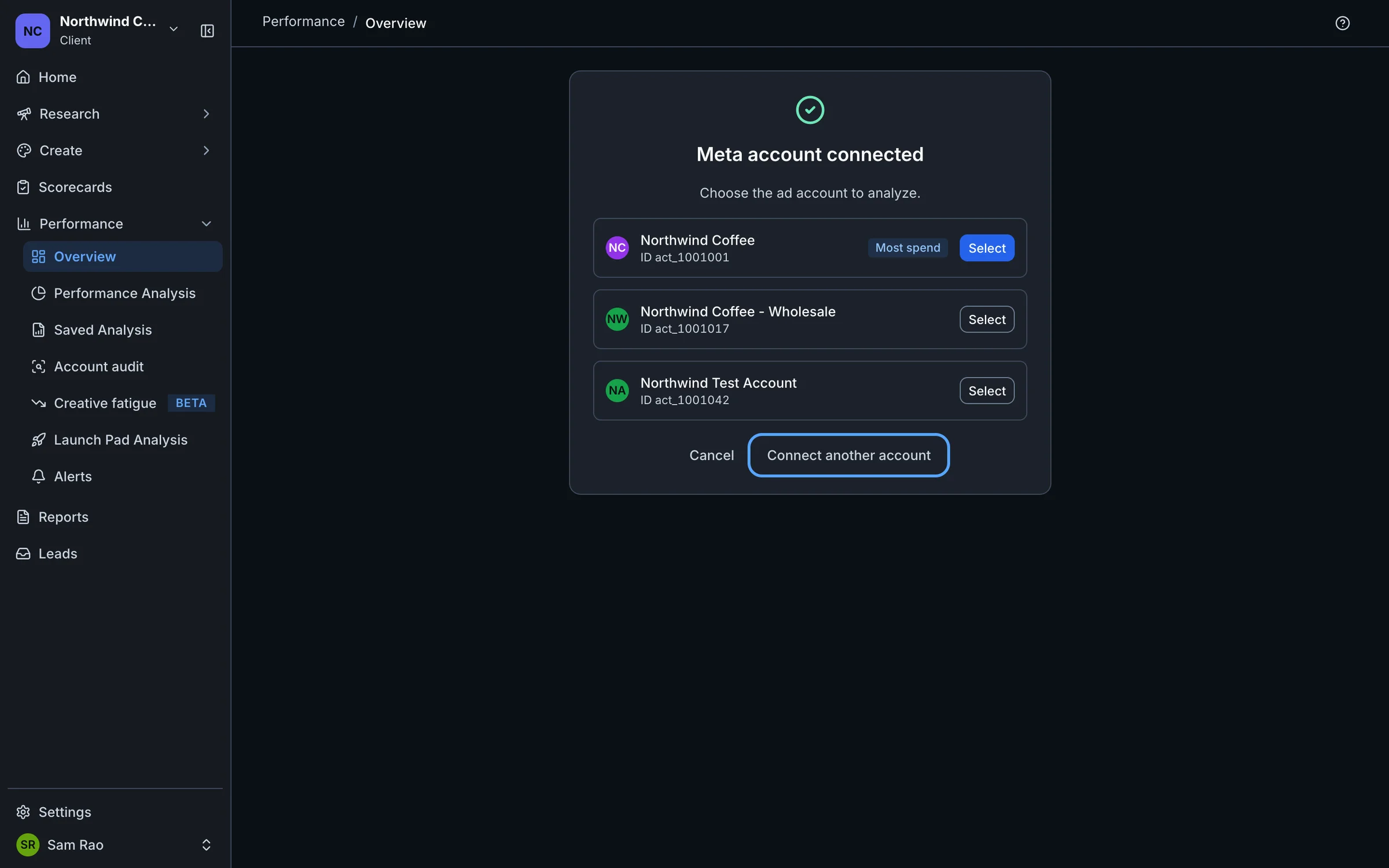
Task: Cancel the account selection dialog
Action: pyautogui.click(x=711, y=455)
